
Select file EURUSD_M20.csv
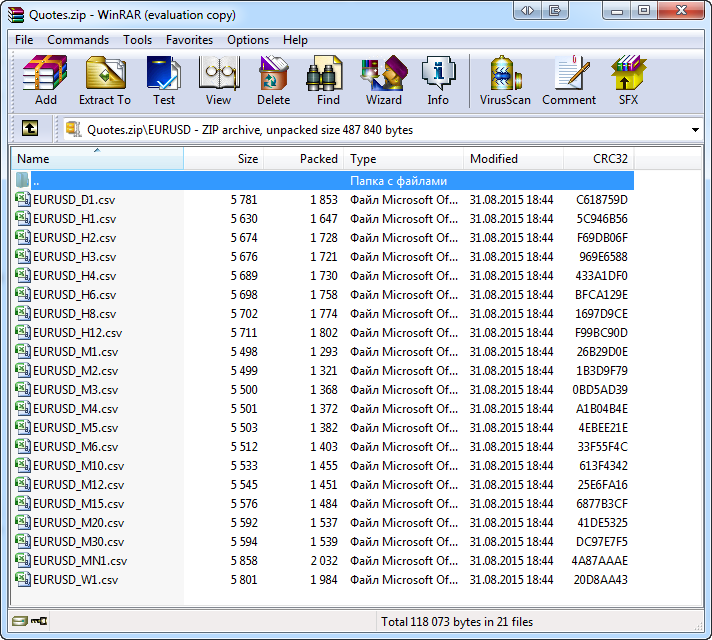coord(322,523)
